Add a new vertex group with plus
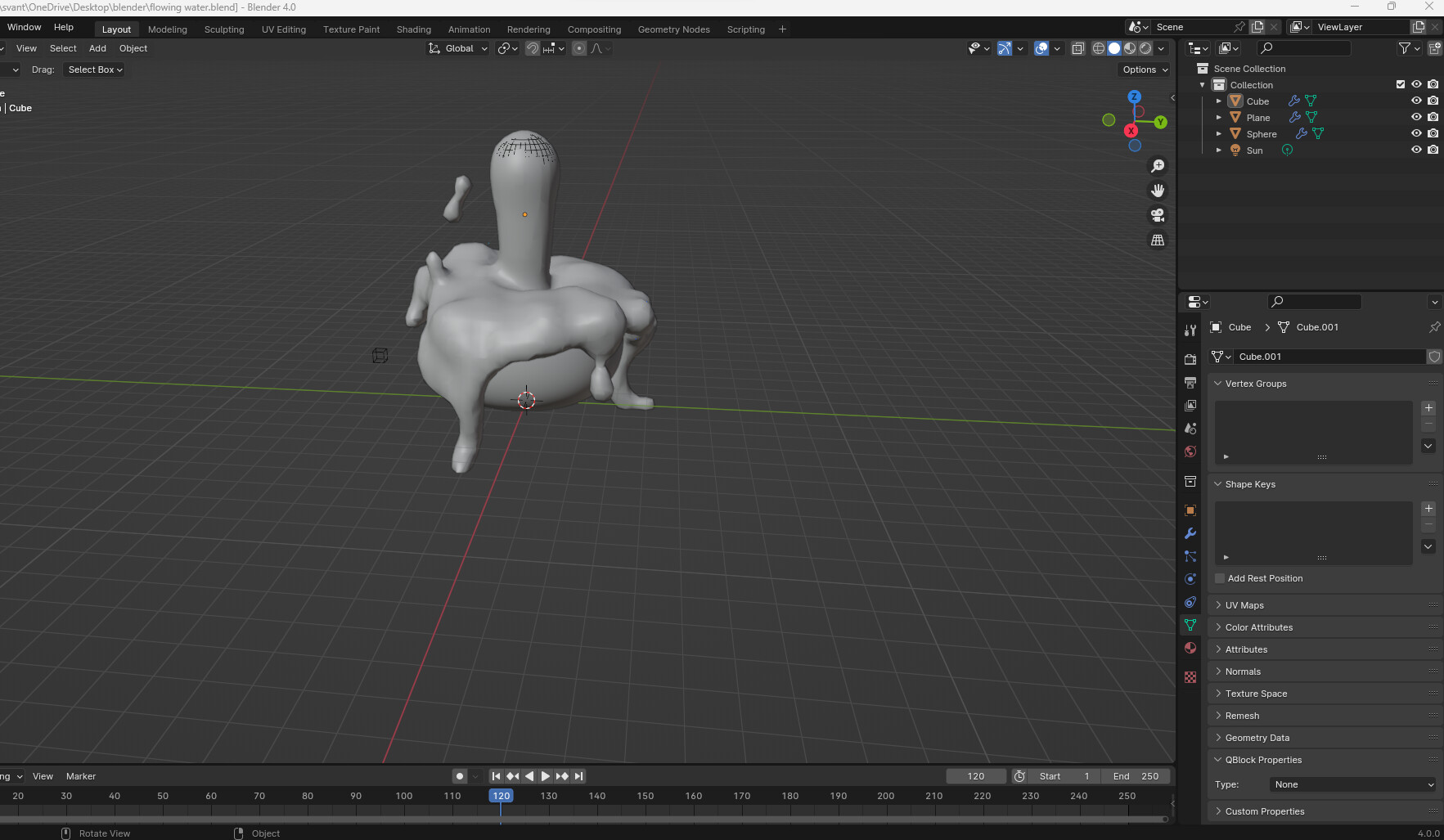This screenshot has height=840, width=1444. [1428, 407]
